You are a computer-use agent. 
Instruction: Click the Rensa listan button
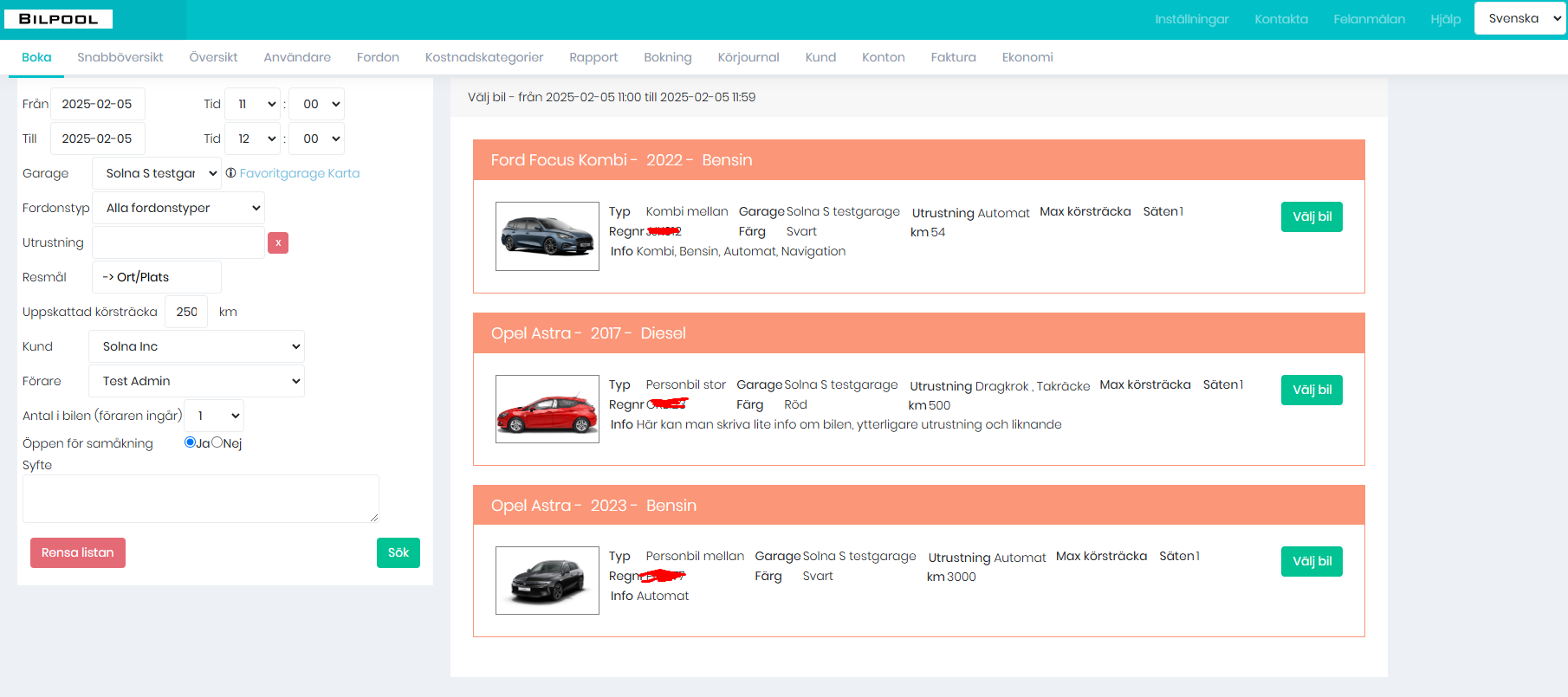(78, 552)
